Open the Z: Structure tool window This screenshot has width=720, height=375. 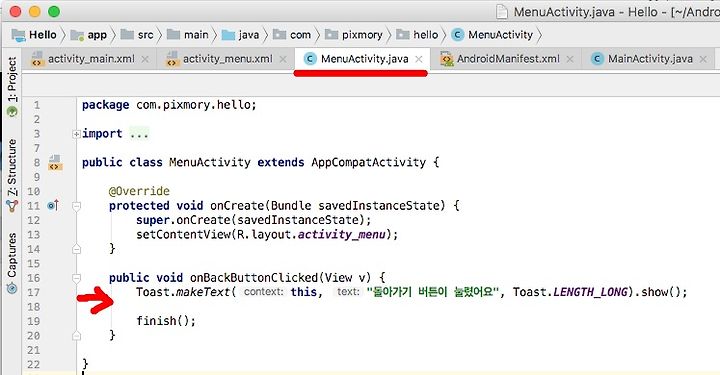pos(12,175)
